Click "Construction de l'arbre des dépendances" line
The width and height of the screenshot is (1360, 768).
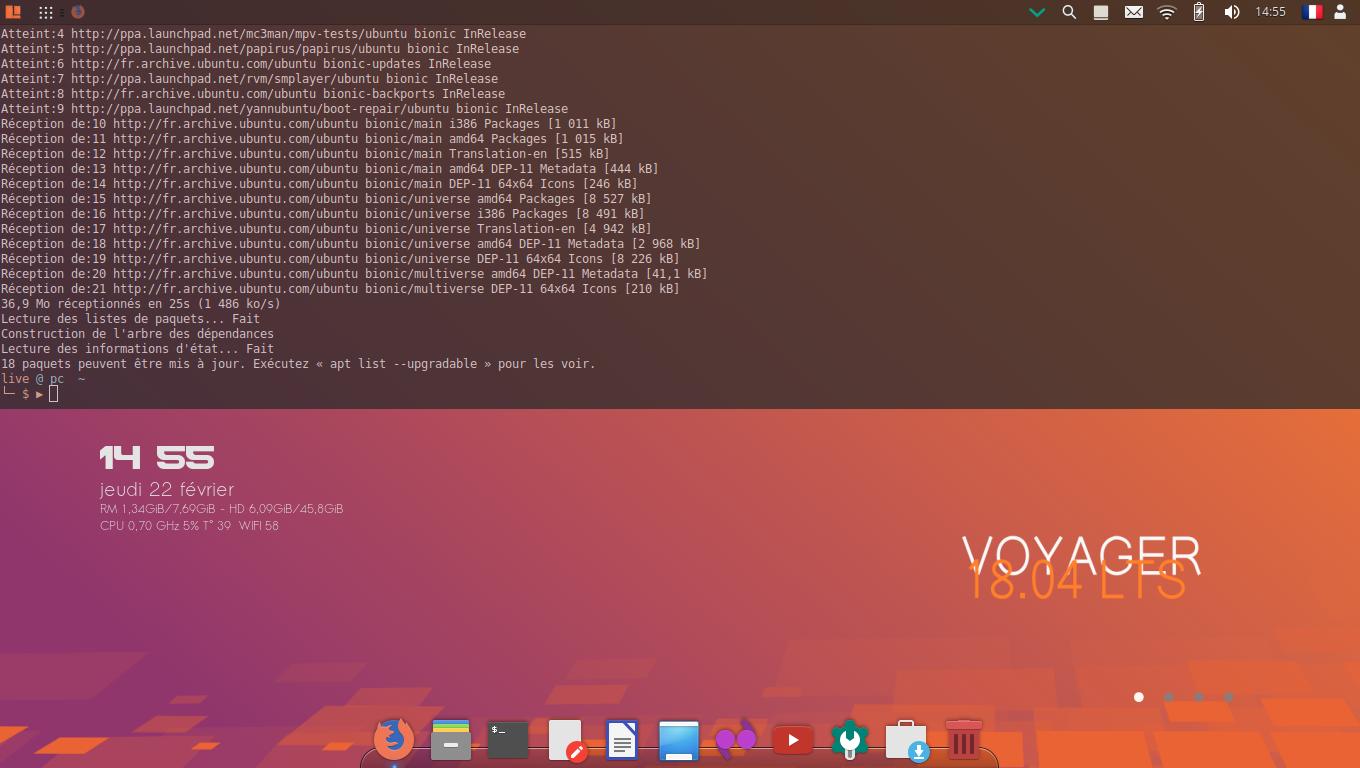pos(137,334)
